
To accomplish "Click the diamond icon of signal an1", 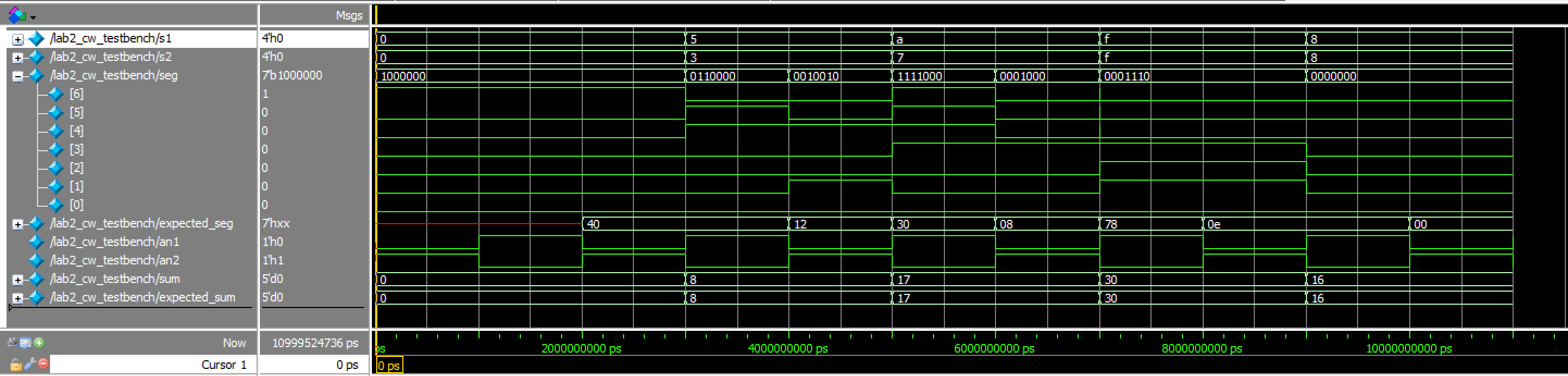I will (x=36, y=242).
